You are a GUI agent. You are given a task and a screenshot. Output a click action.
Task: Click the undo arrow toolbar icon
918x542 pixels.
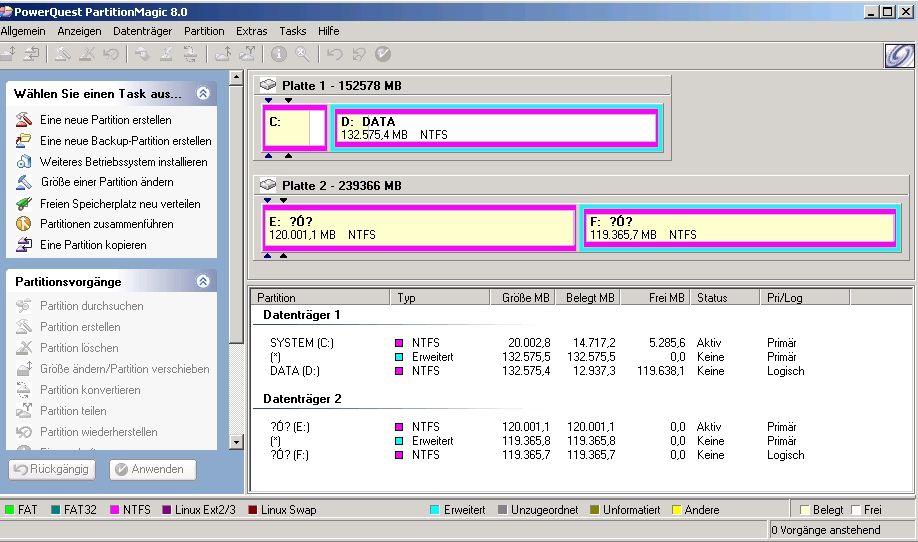pos(334,54)
